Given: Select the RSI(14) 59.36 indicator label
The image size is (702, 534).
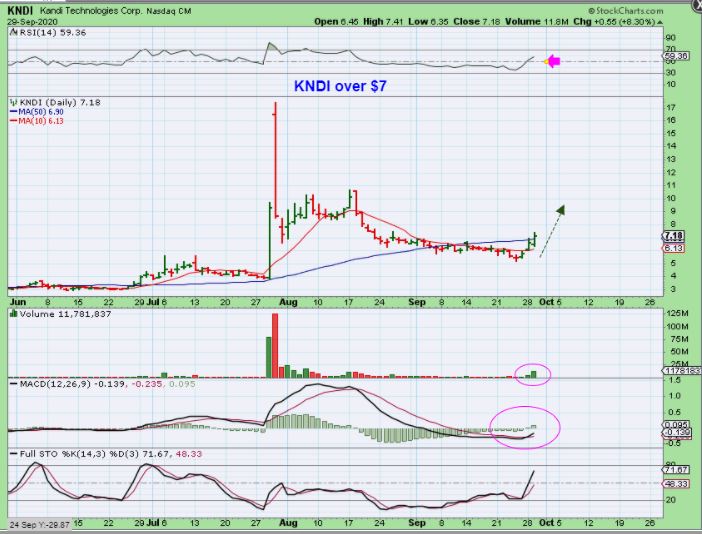Looking at the screenshot, I should 51,33.
